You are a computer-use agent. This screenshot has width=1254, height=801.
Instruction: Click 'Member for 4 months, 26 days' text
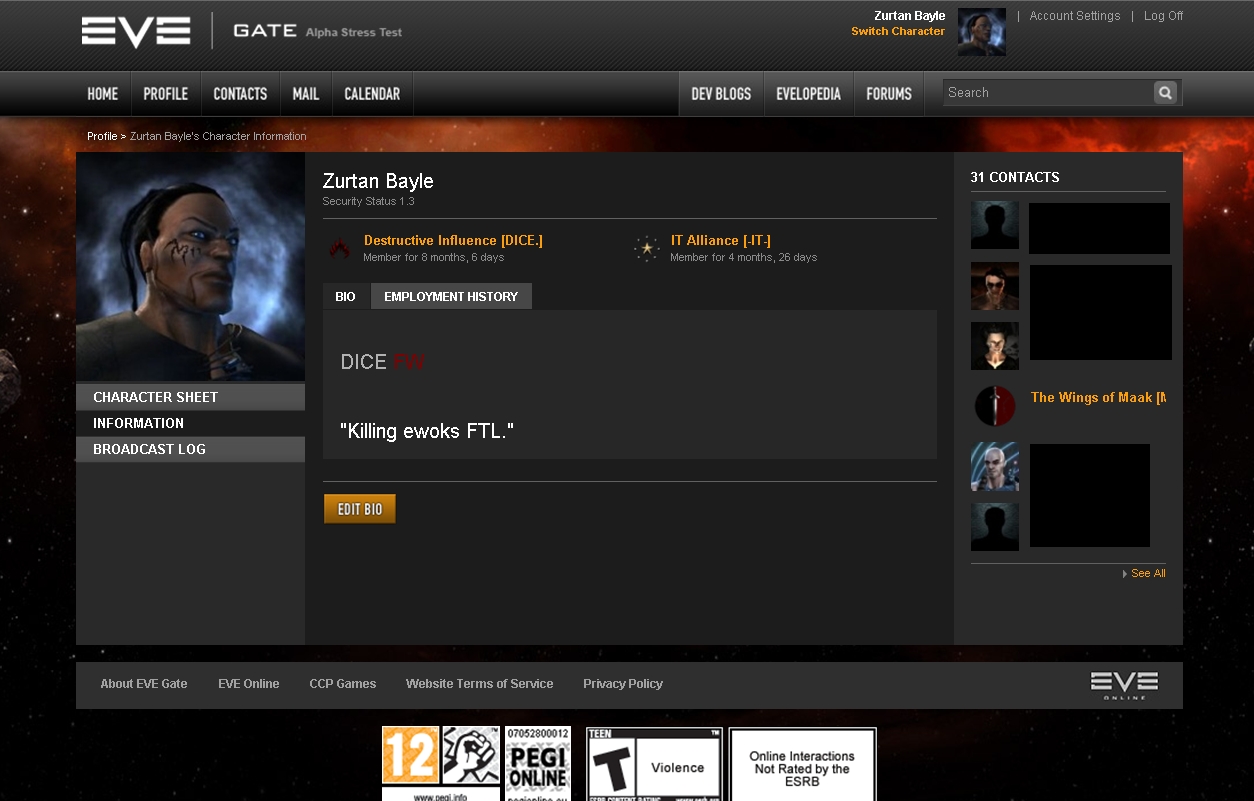[743, 257]
